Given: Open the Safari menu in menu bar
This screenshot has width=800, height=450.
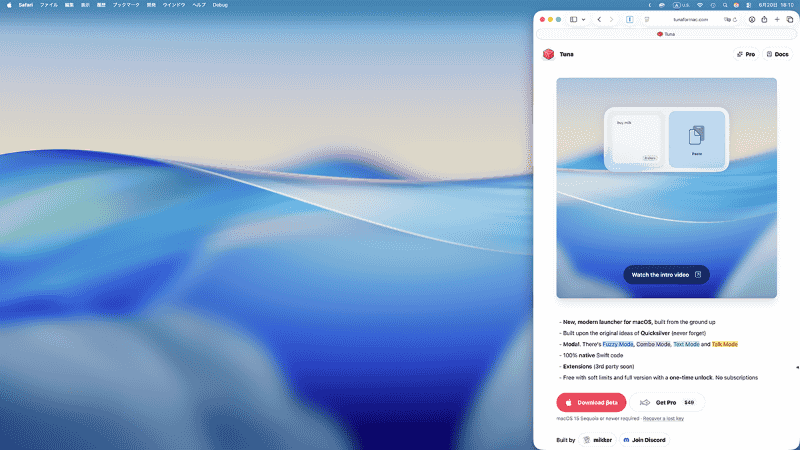Looking at the screenshot, I should pos(26,5).
